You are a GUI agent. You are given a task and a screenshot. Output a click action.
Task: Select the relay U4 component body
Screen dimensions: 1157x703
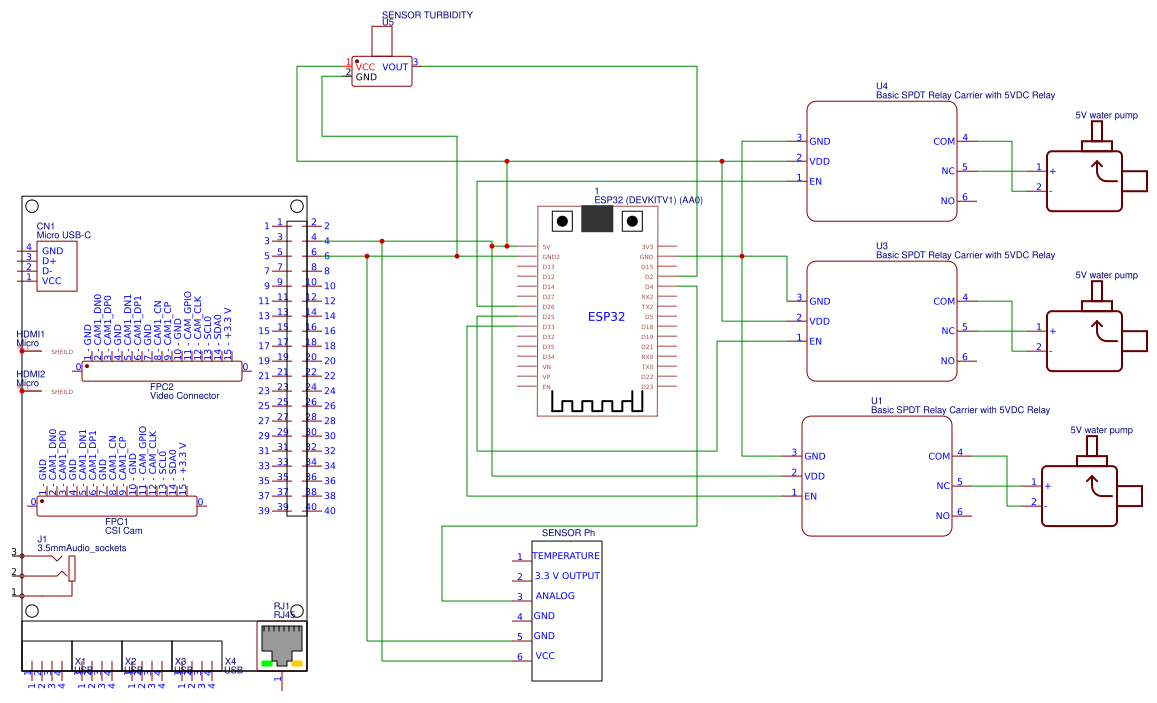(x=882, y=162)
